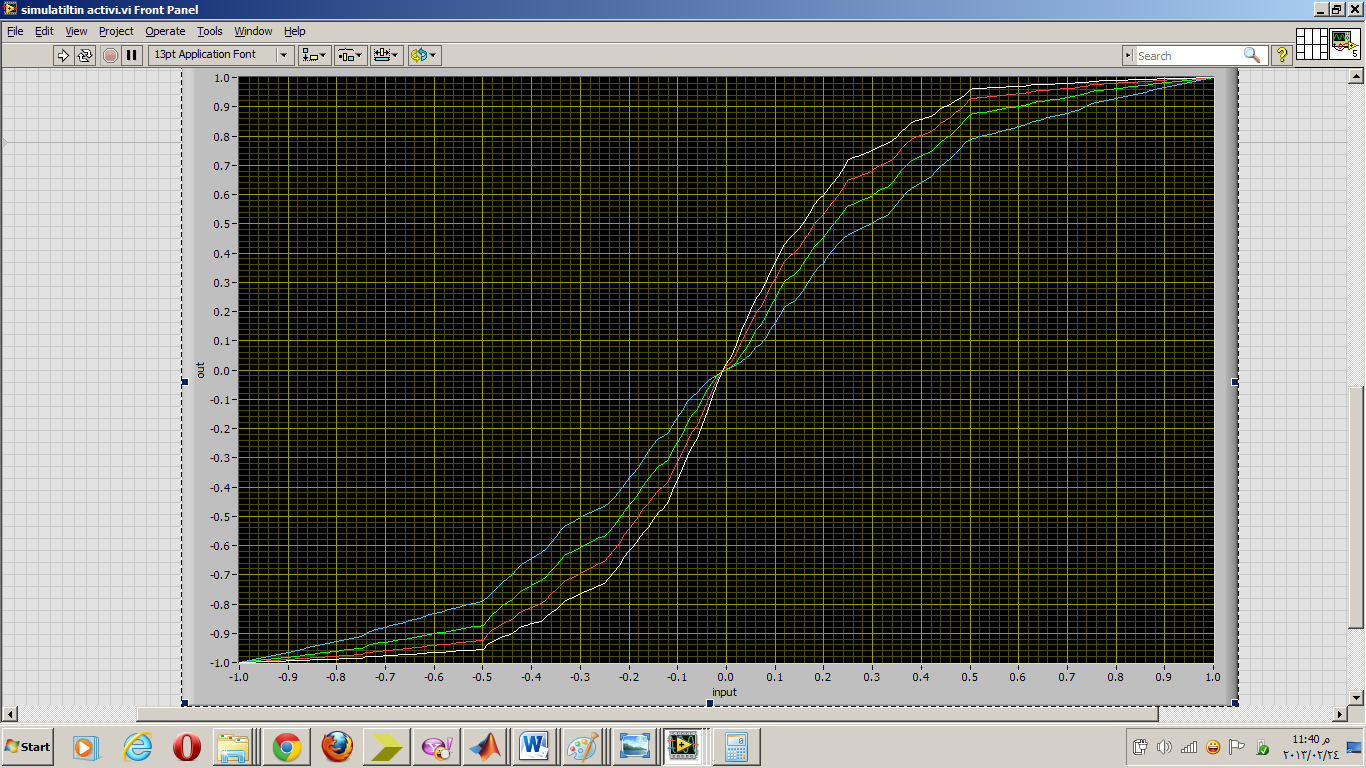1366x768 pixels.
Task: Click the vertical scrollbar thumb
Action: [1355, 507]
